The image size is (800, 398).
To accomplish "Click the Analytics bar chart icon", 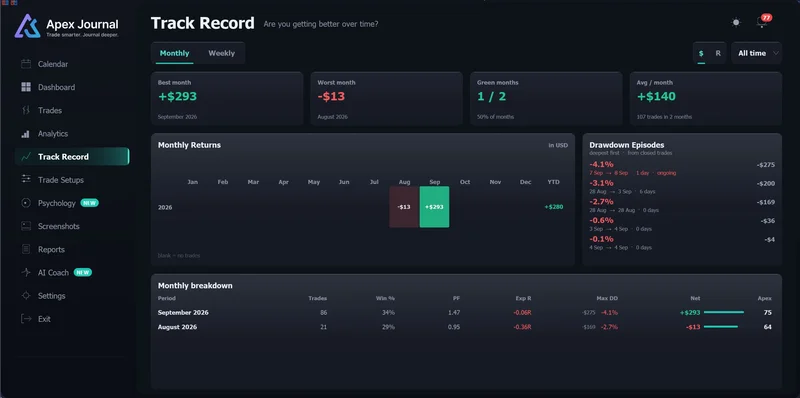I will click(26, 134).
